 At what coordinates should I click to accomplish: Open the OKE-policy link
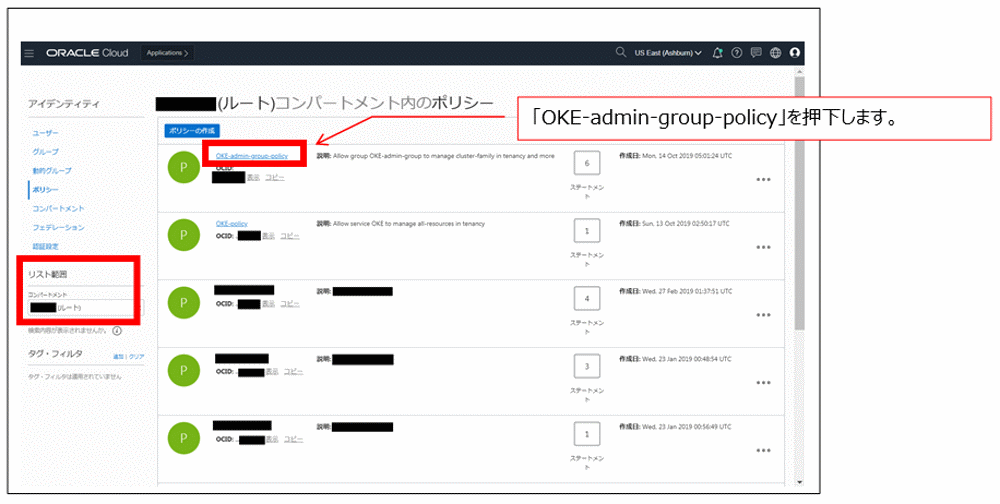tap(232, 224)
